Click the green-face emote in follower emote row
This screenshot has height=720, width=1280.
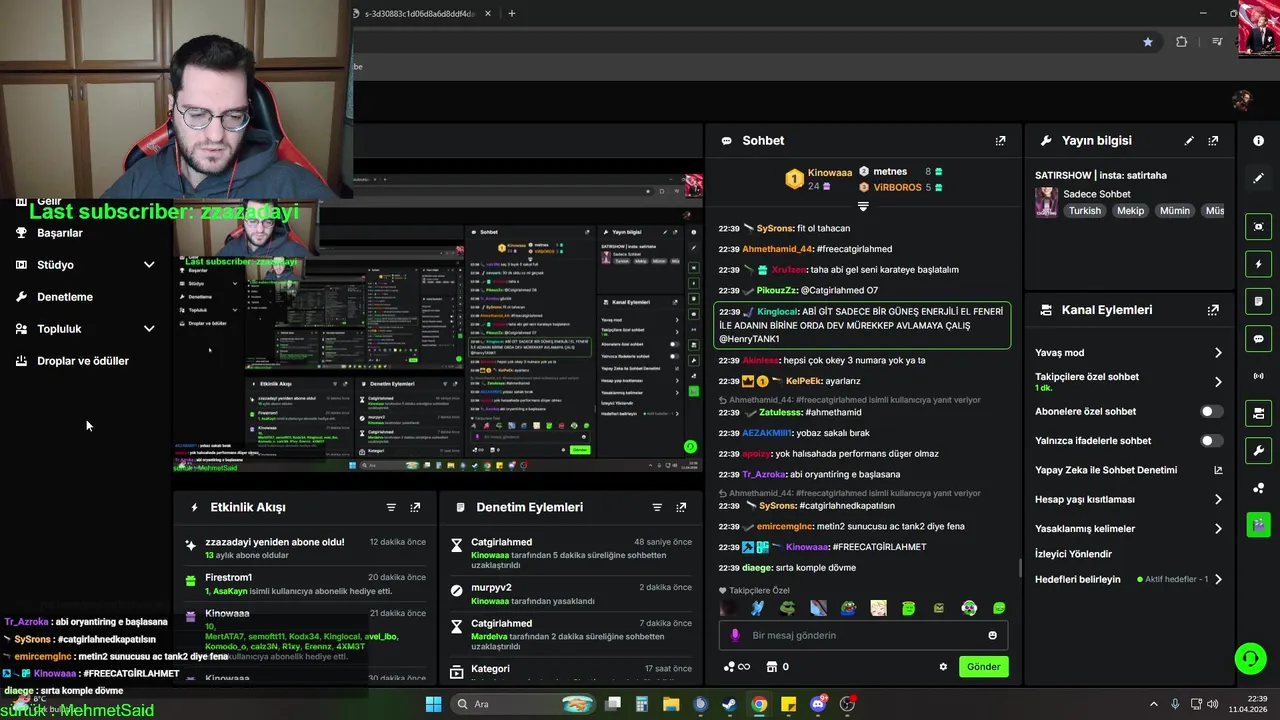pos(908,608)
